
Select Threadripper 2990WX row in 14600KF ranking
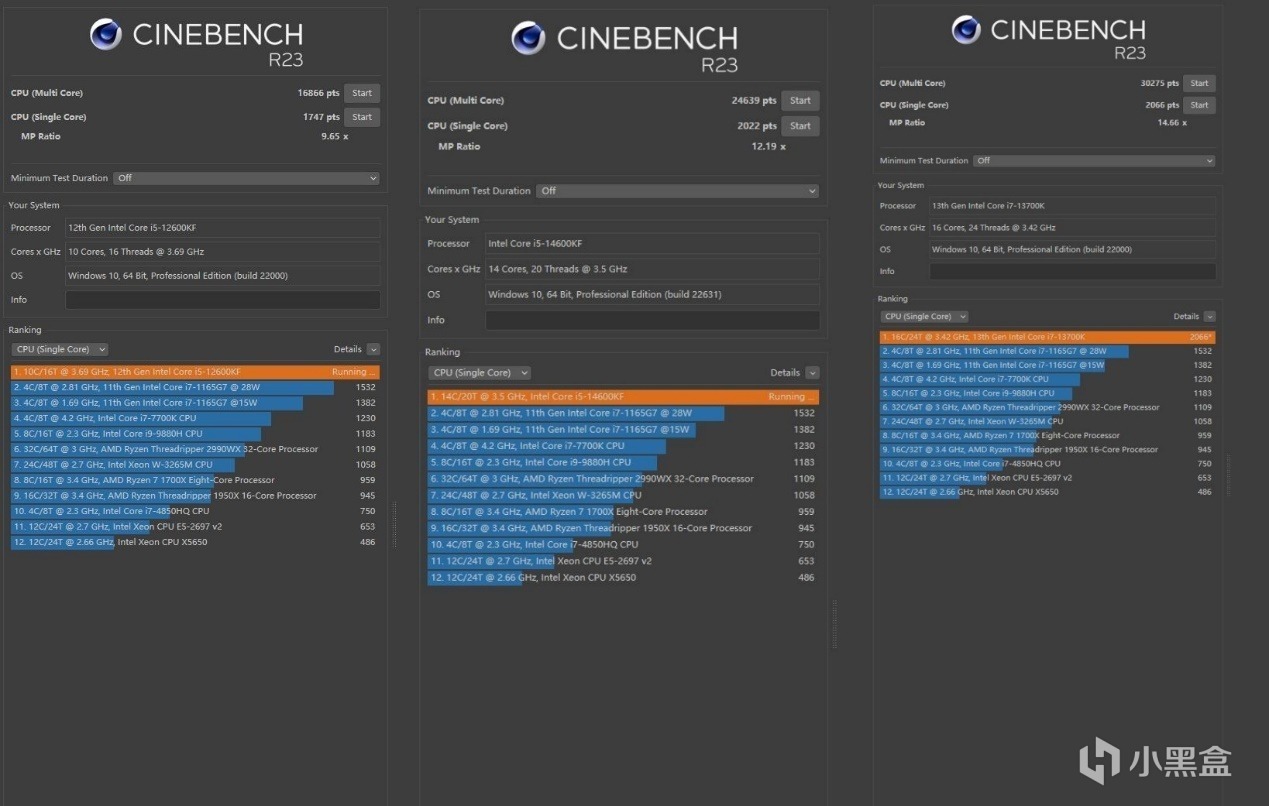[623, 479]
